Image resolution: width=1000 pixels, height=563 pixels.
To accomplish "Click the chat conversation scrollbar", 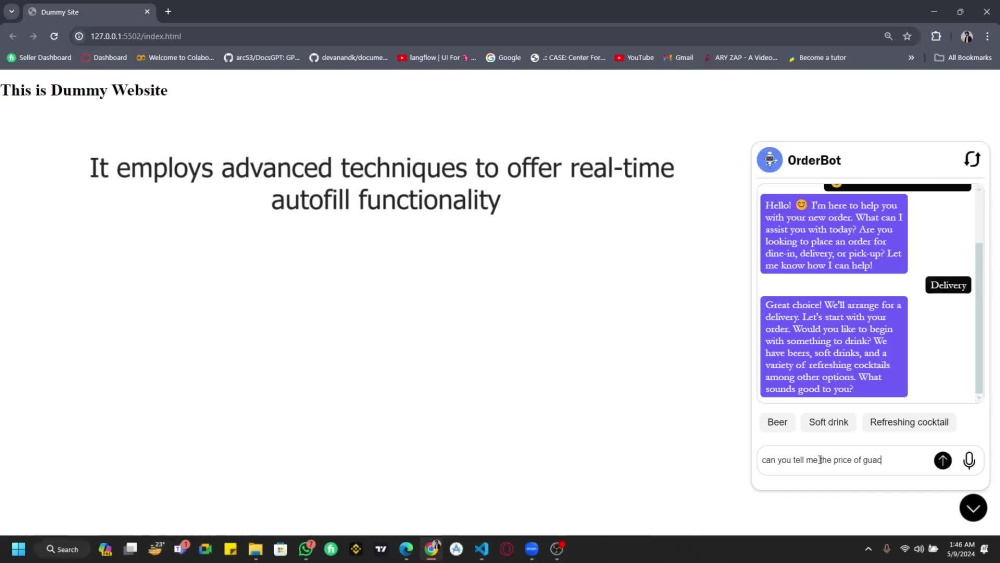I will 979,319.
